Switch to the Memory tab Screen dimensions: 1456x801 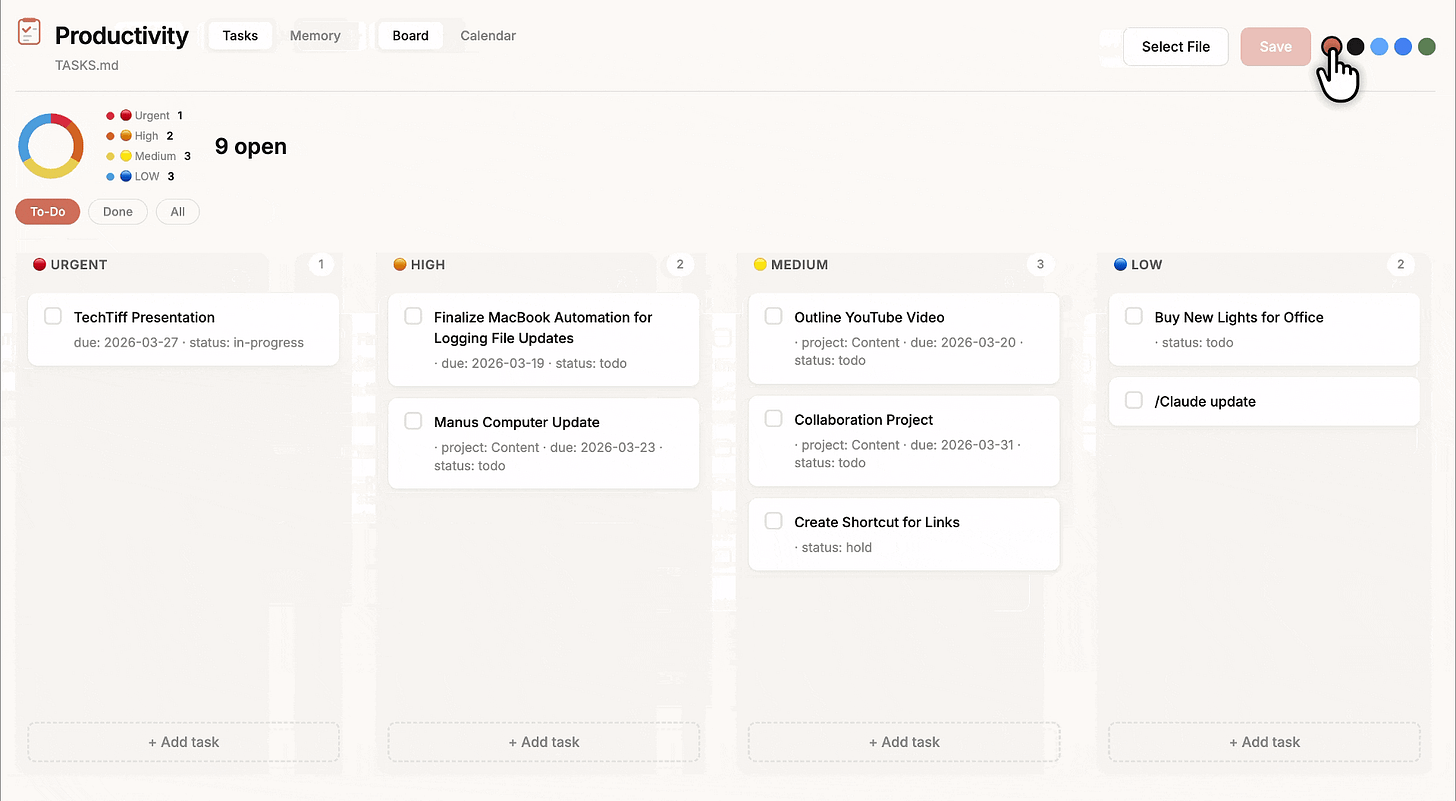pyautogui.click(x=315, y=35)
